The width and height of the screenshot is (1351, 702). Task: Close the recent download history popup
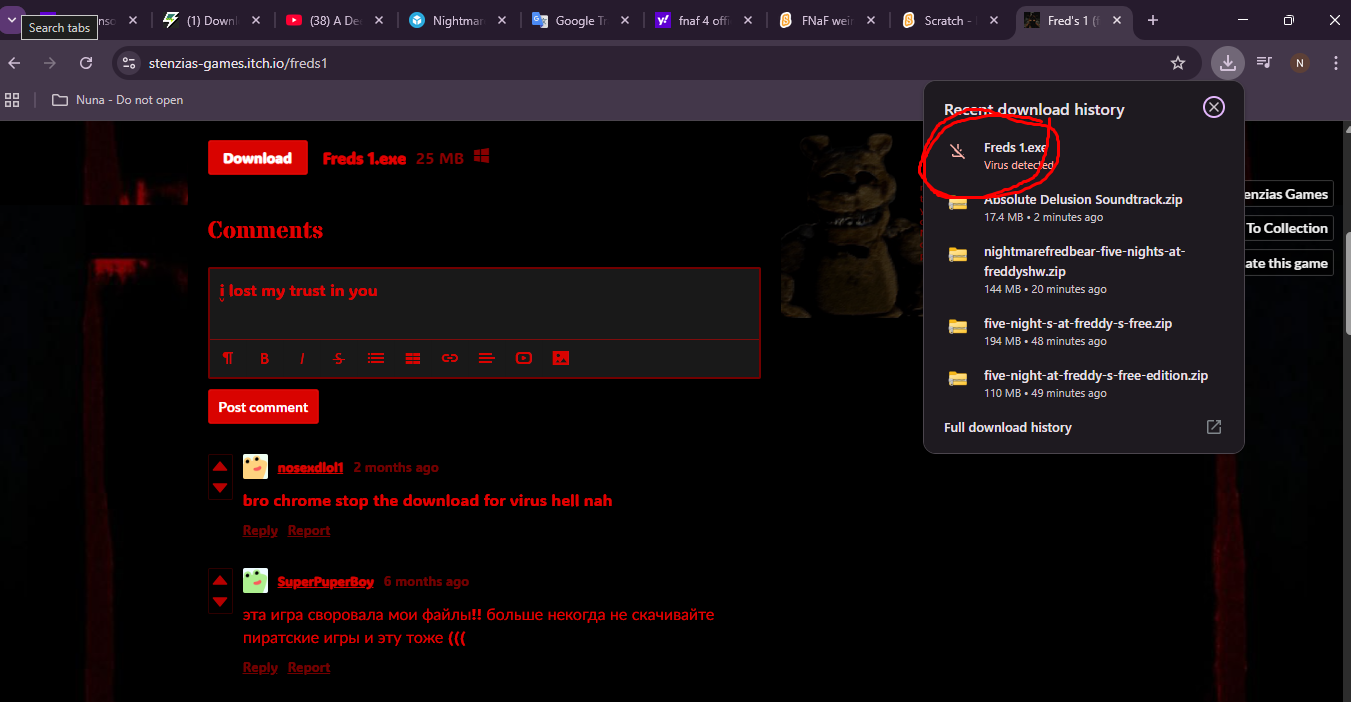tap(1213, 107)
